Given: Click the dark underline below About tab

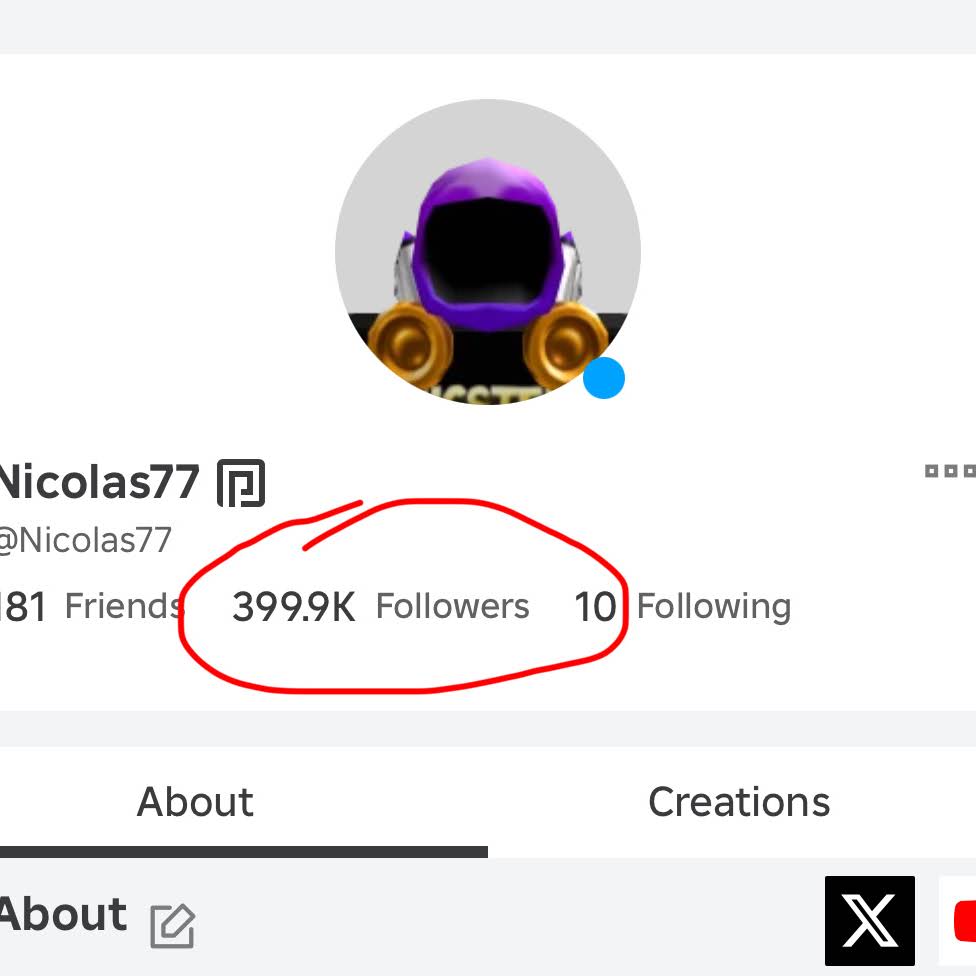Looking at the screenshot, I should coord(243,852).
